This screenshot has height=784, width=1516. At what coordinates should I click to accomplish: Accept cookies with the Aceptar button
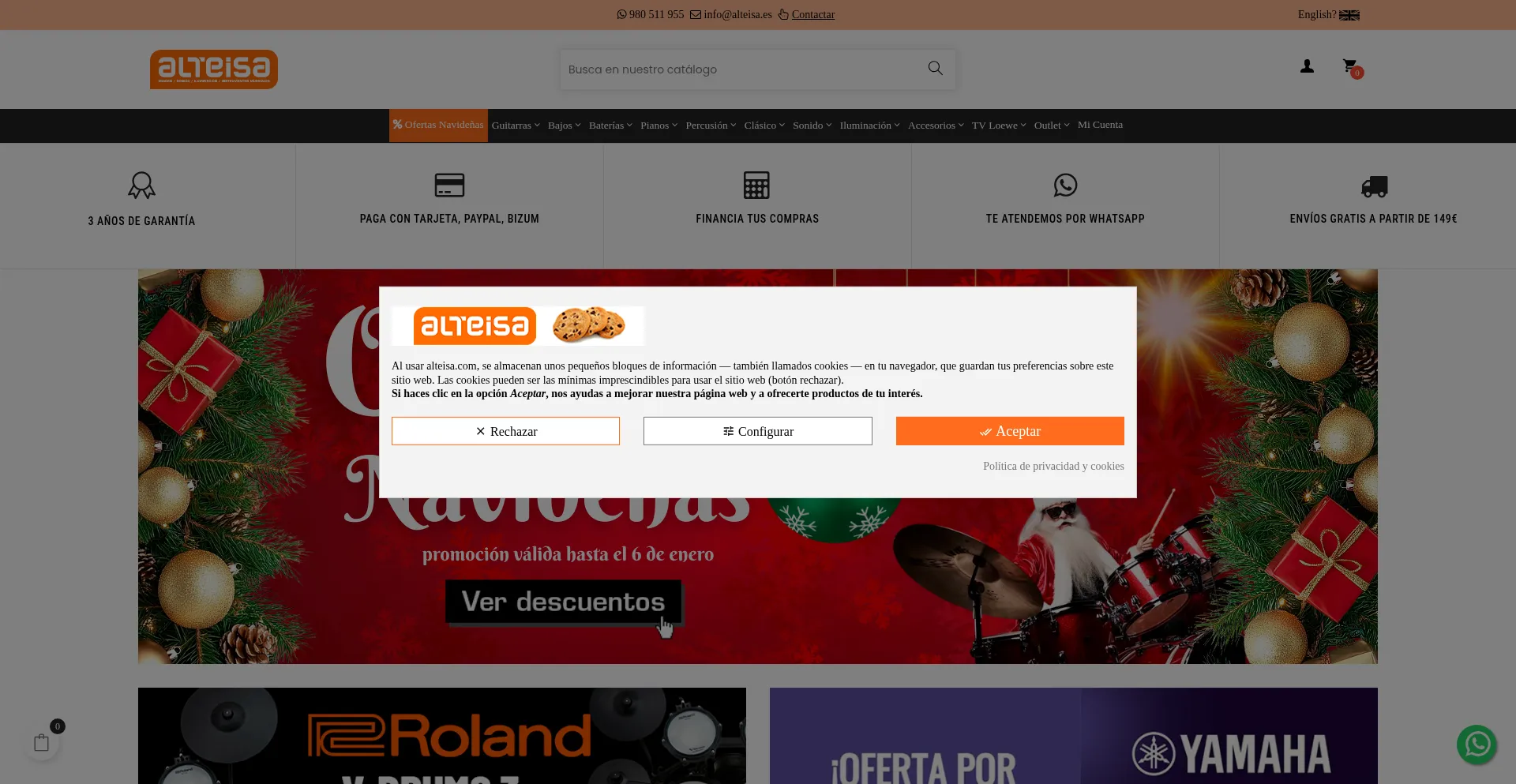tap(1009, 431)
